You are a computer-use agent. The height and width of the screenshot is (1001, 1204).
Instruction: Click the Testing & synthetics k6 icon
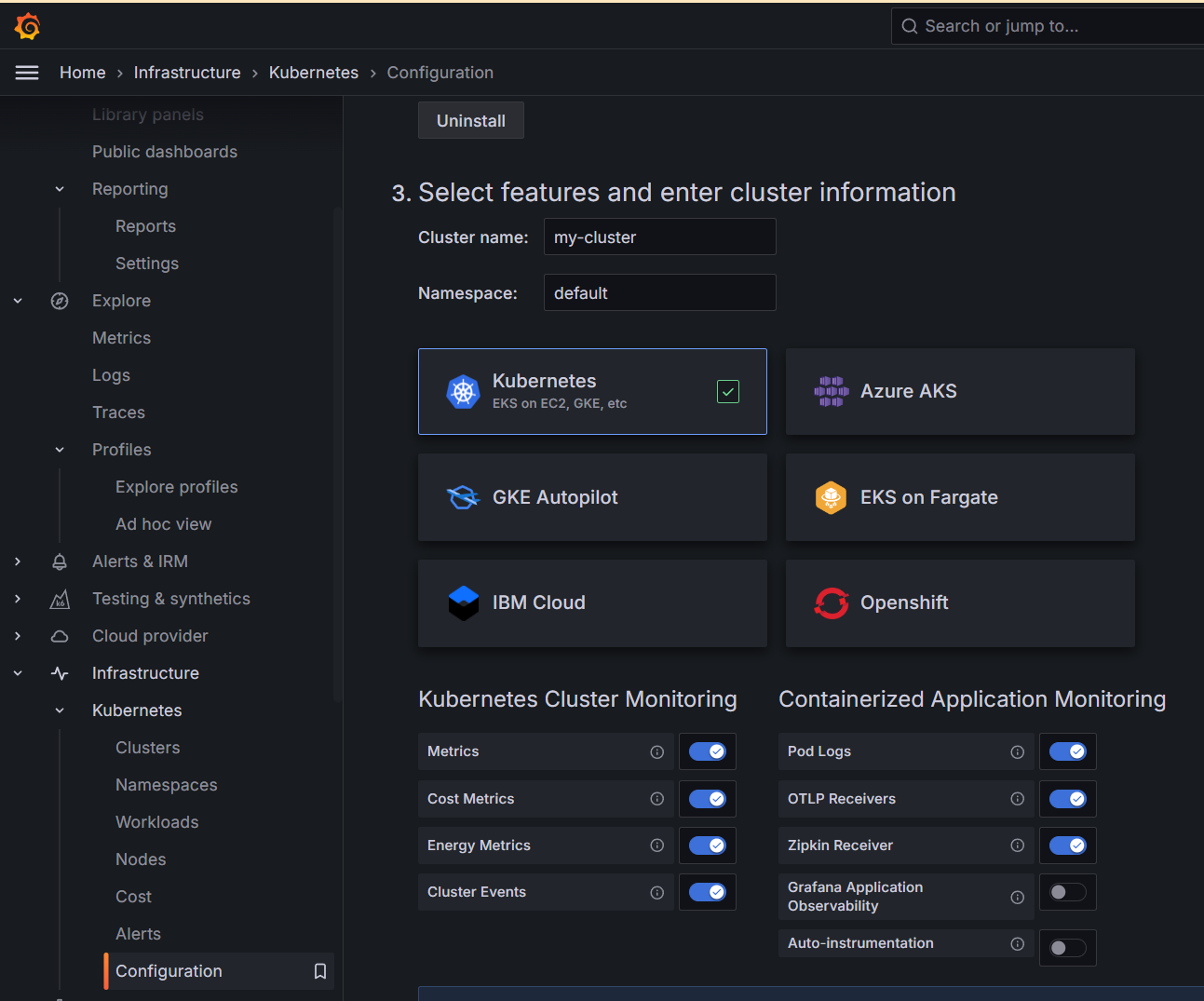click(x=60, y=599)
